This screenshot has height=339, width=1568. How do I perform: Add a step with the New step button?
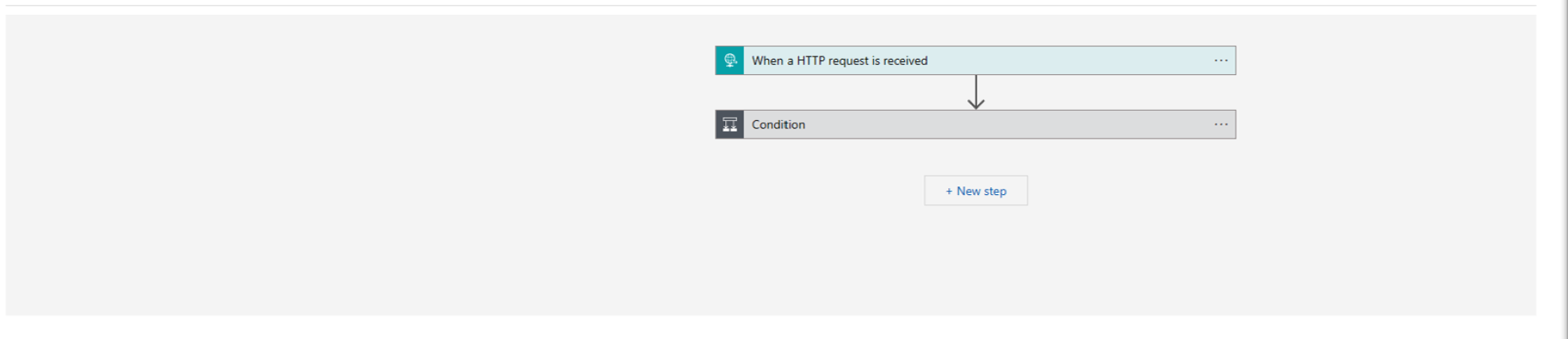coord(976,190)
